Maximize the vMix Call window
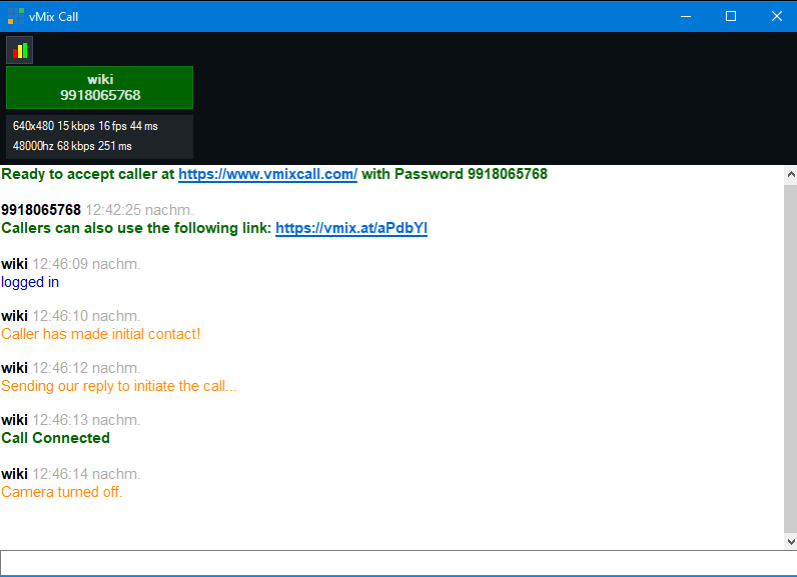 pyautogui.click(x=731, y=16)
